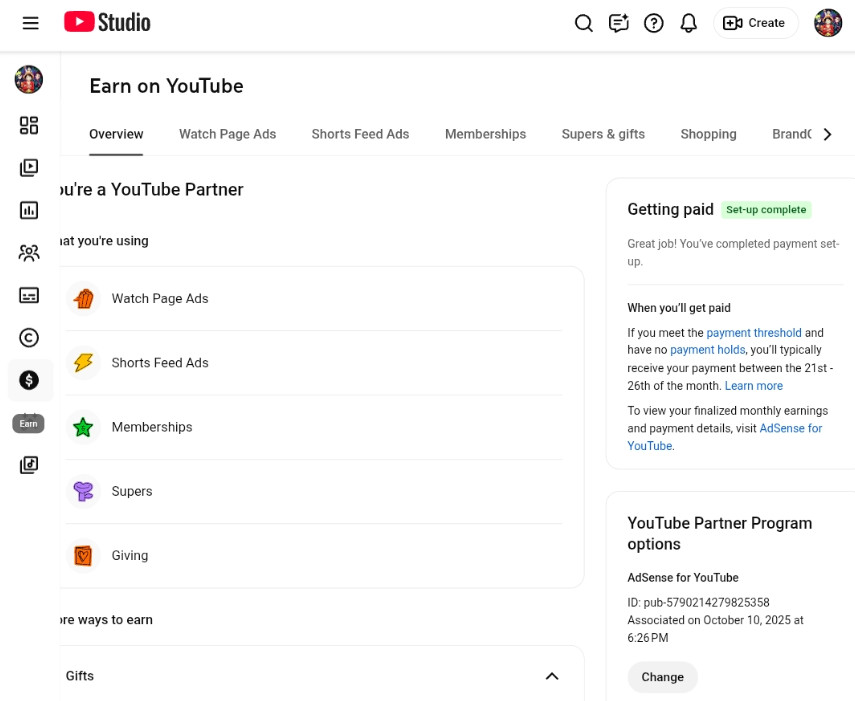Follow the AdSense for YouTube link
The width and height of the screenshot is (855, 701).
click(790, 428)
